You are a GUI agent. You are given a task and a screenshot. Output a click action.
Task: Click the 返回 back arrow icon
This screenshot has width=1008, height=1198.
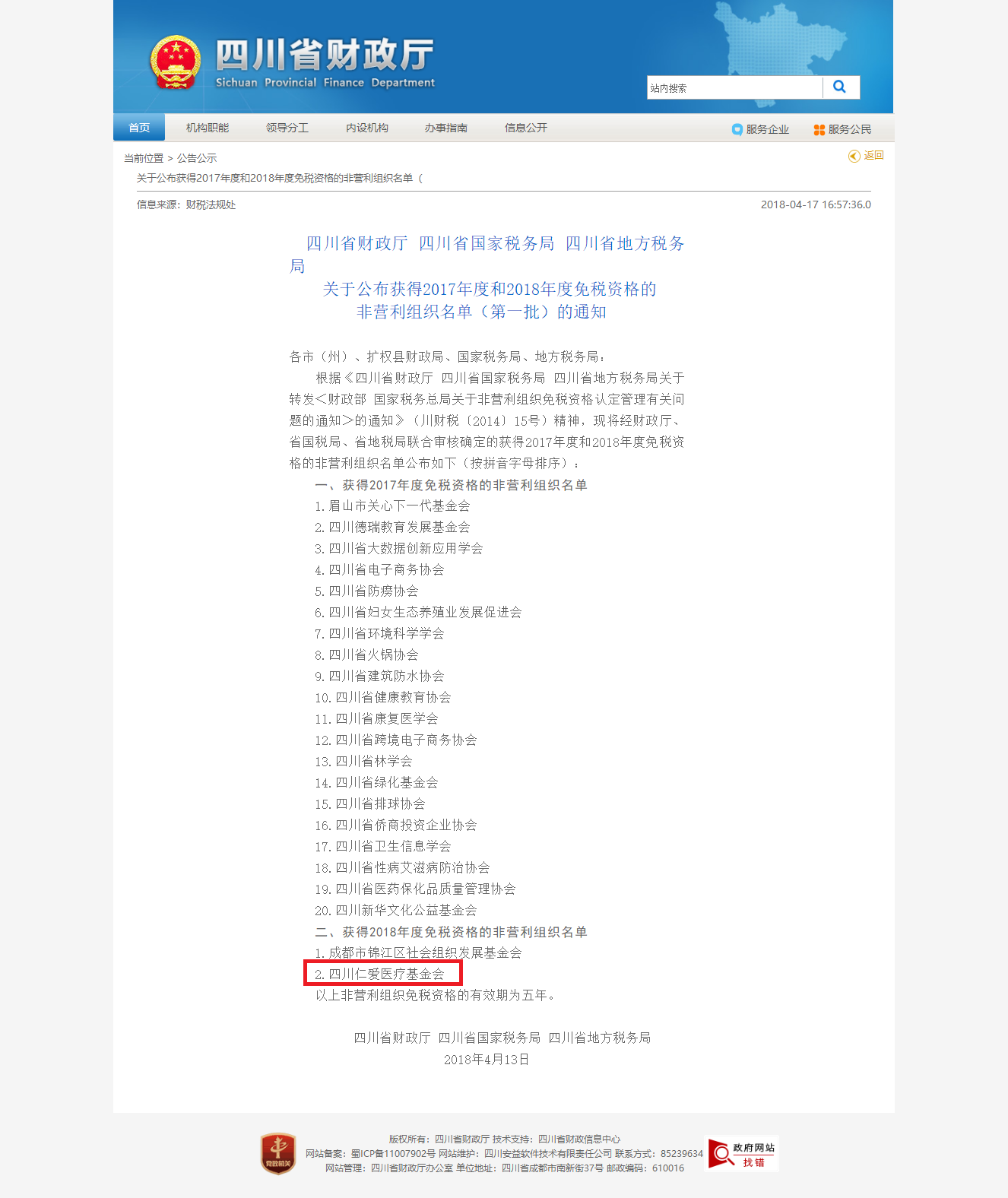click(854, 156)
